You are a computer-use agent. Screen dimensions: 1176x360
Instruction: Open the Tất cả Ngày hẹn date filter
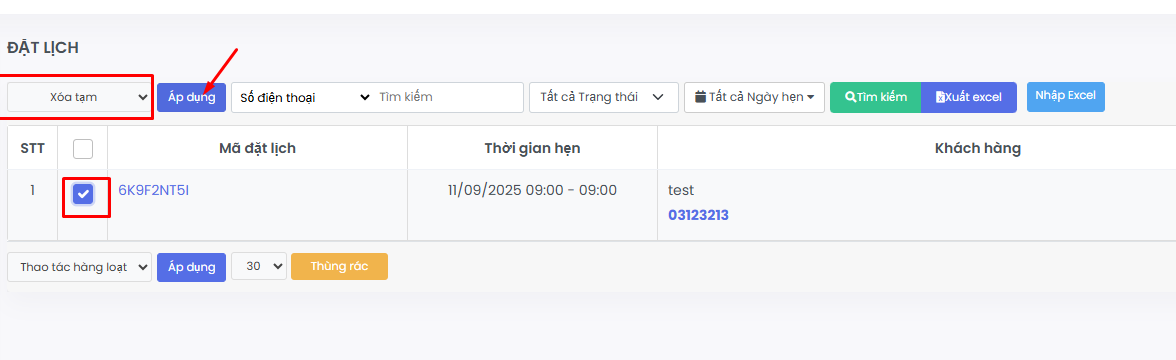pyautogui.click(x=754, y=98)
